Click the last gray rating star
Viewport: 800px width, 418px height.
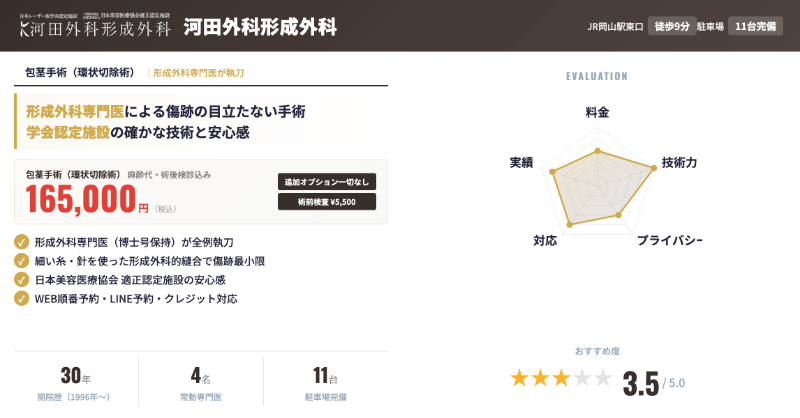click(603, 378)
